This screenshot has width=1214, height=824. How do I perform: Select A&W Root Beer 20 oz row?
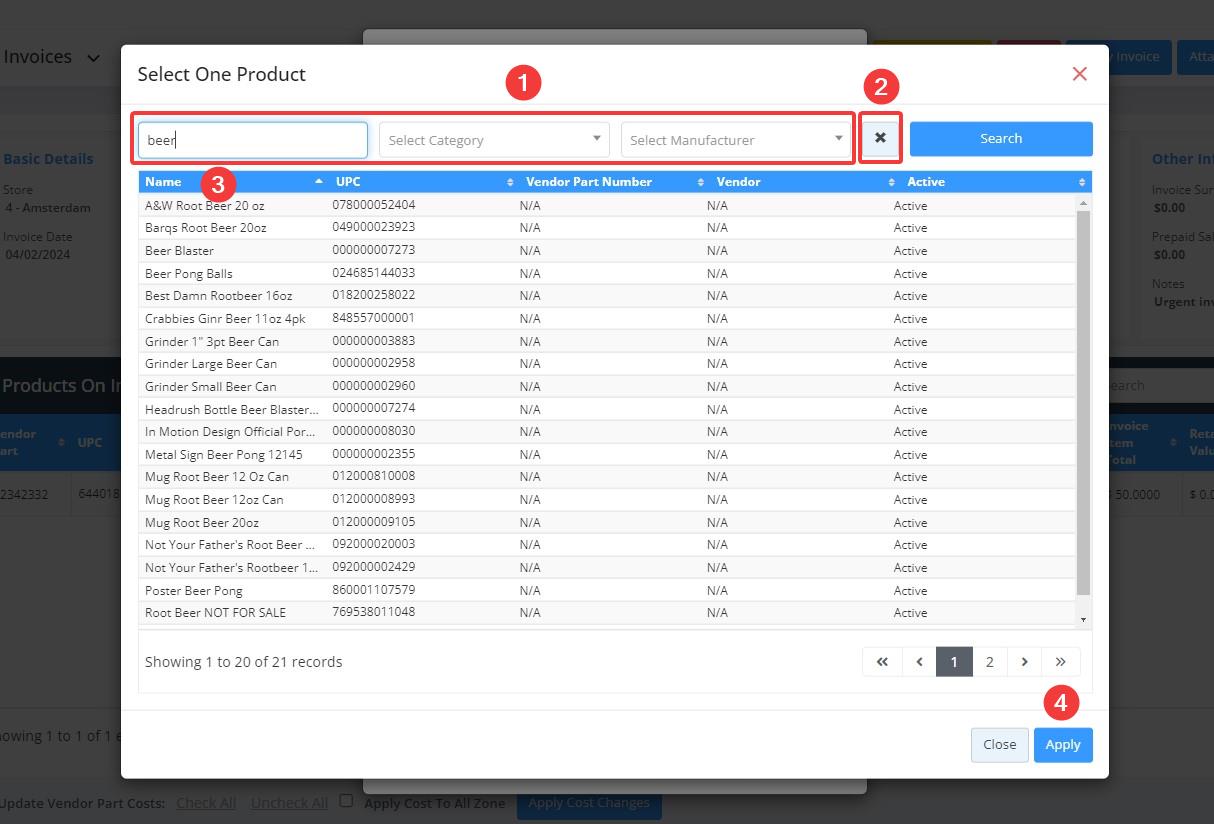coord(607,205)
